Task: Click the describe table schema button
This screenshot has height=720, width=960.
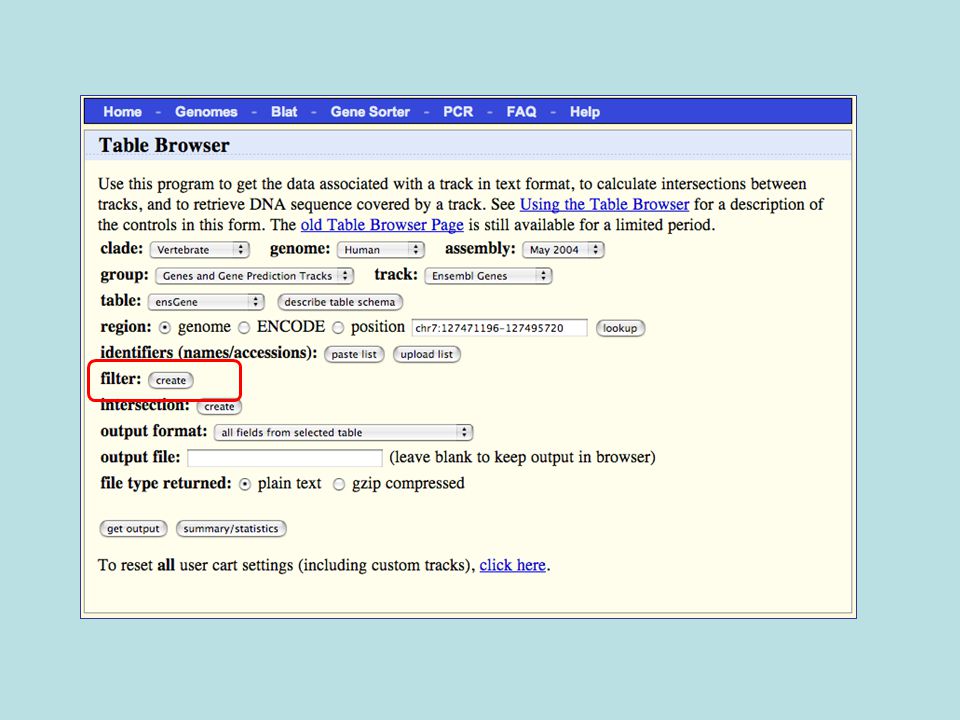Action: click(x=340, y=302)
